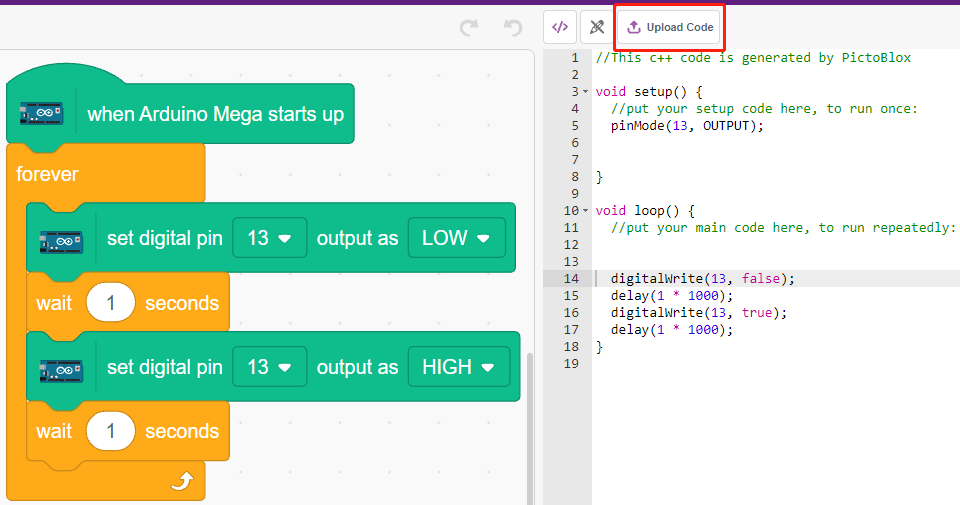Click Arduino board icon on hat block
This screenshot has height=505, width=960.
41,114
